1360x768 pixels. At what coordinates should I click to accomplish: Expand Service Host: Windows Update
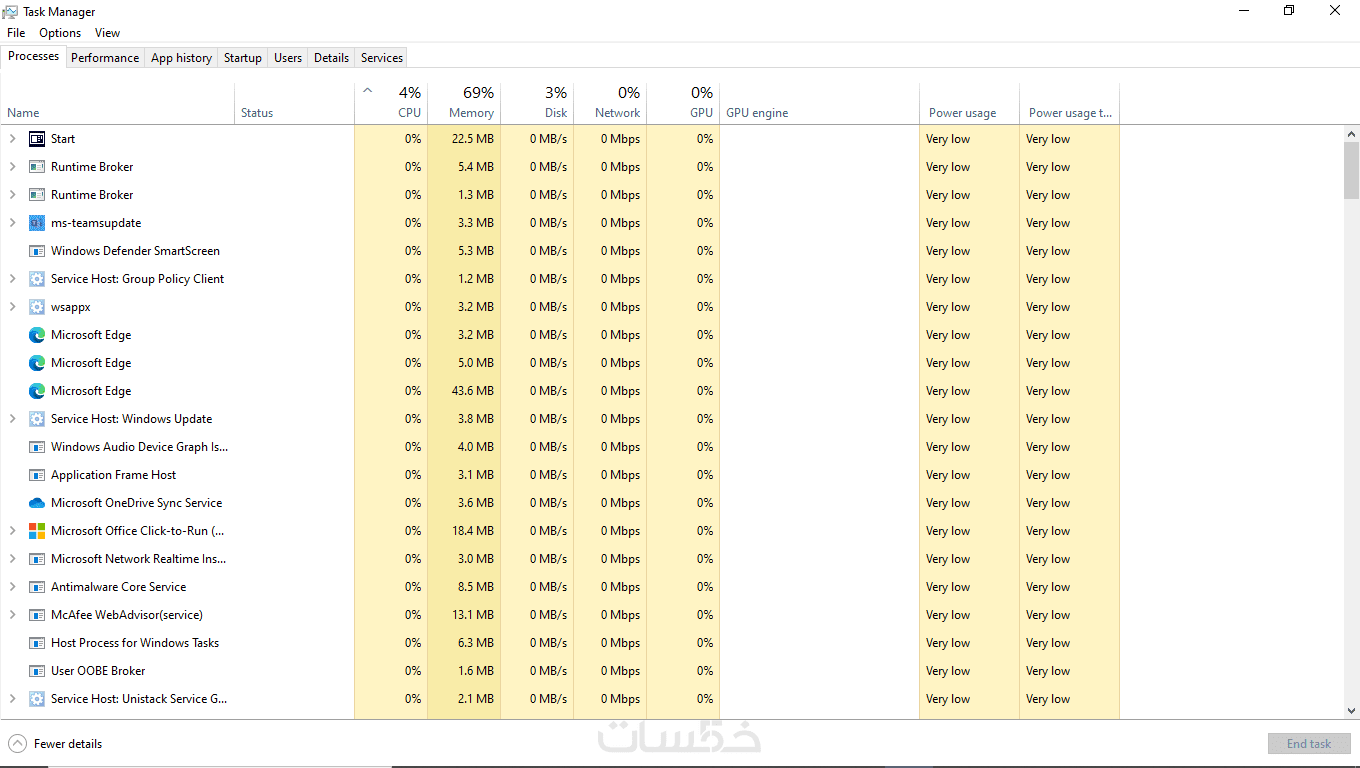pyautogui.click(x=13, y=419)
